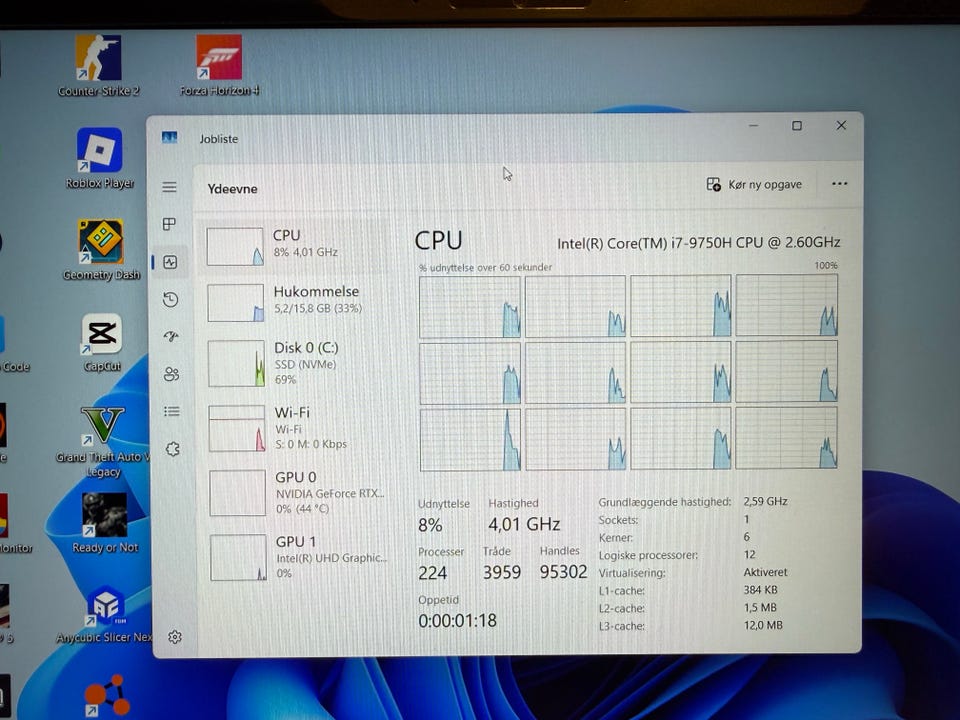Select the GPU 0 NVIDIA GeForce entry
Image resolution: width=960 pixels, height=720 pixels.
[296, 493]
